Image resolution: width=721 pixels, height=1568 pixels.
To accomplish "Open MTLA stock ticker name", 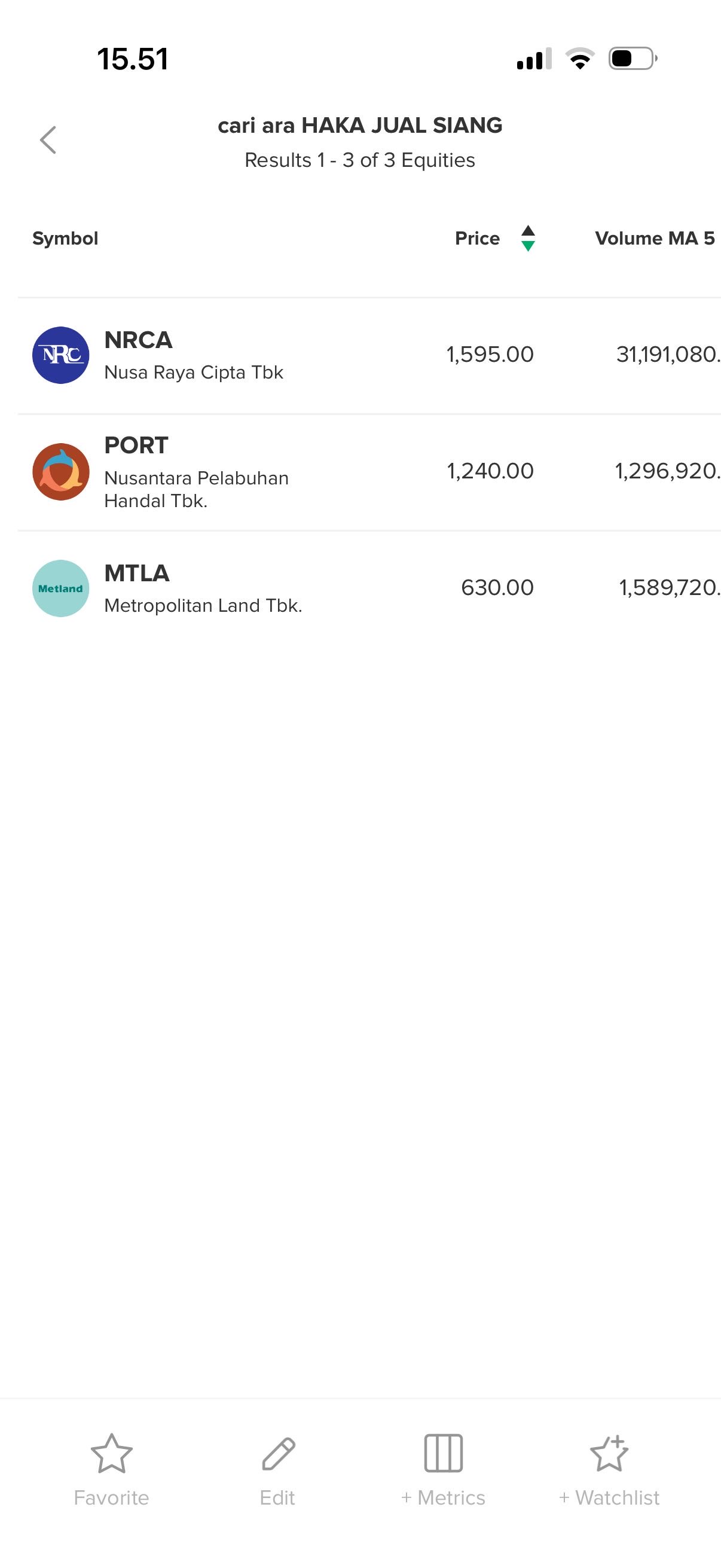I will [137, 573].
